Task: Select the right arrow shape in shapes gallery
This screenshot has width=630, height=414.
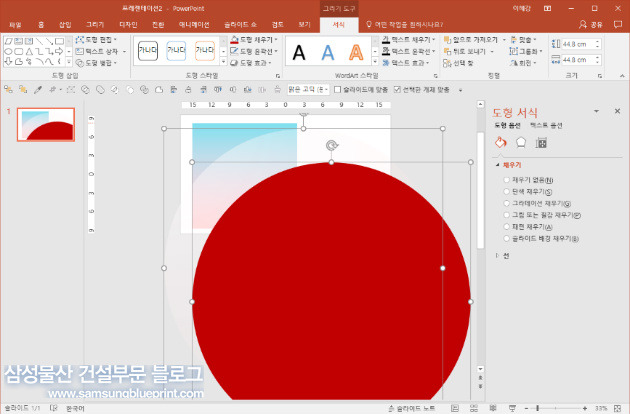Action: 59,51
